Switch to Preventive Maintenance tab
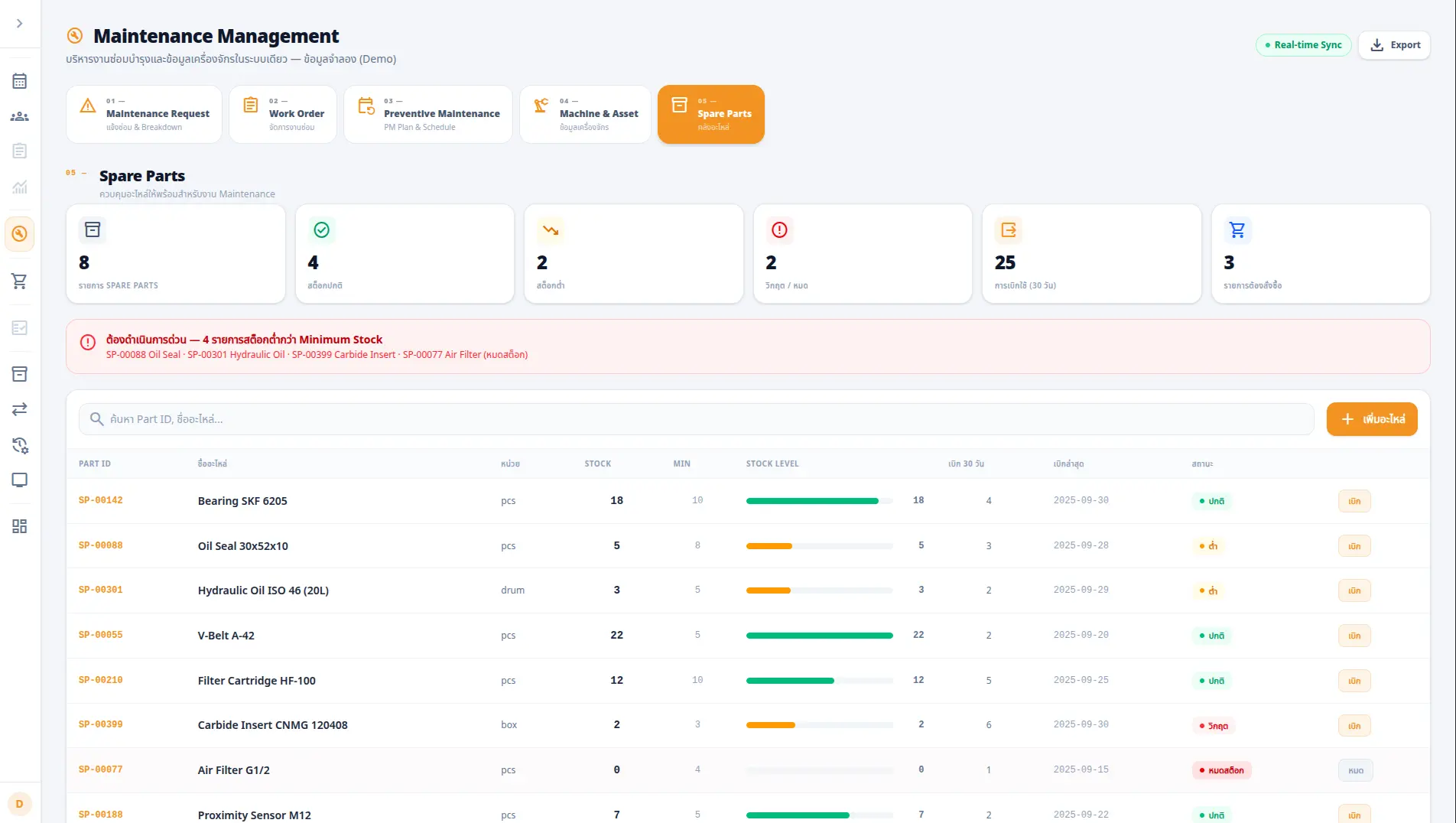Viewport: 1456px width, 823px height. pyautogui.click(x=428, y=114)
